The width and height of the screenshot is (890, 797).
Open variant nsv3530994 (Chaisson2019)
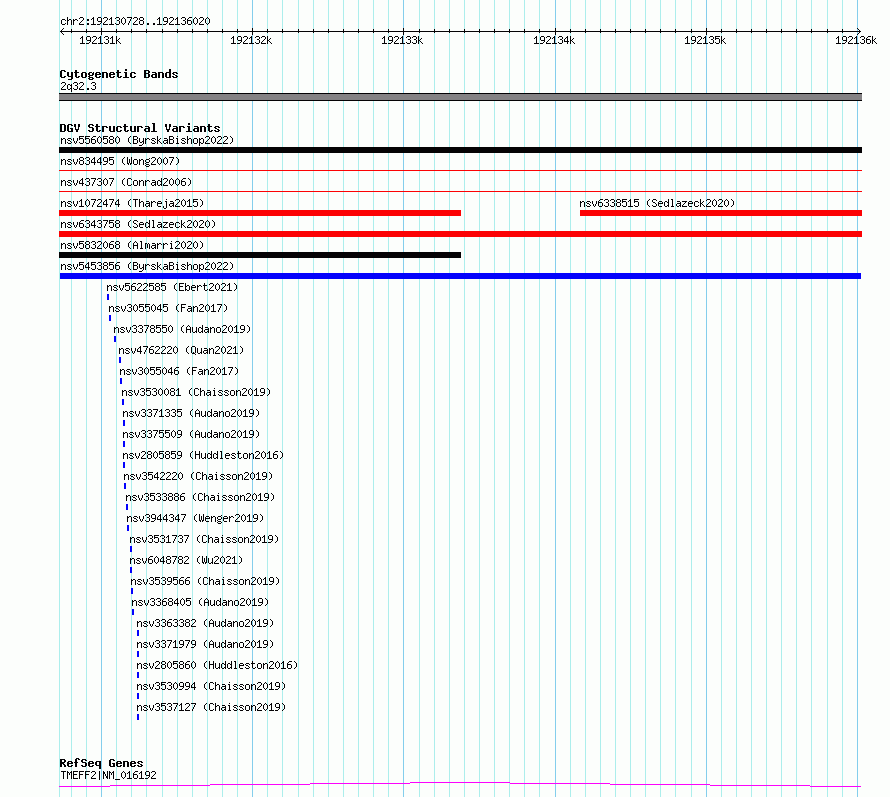click(x=211, y=686)
